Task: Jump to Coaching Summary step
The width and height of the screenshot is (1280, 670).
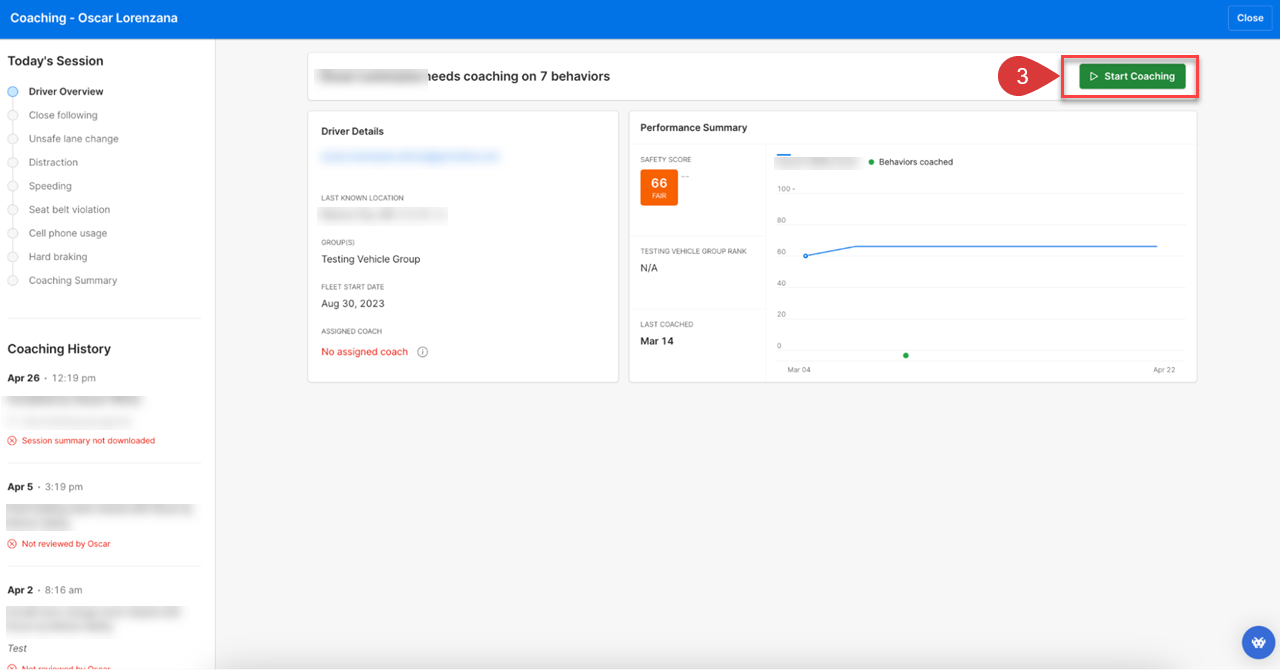Action: (73, 281)
